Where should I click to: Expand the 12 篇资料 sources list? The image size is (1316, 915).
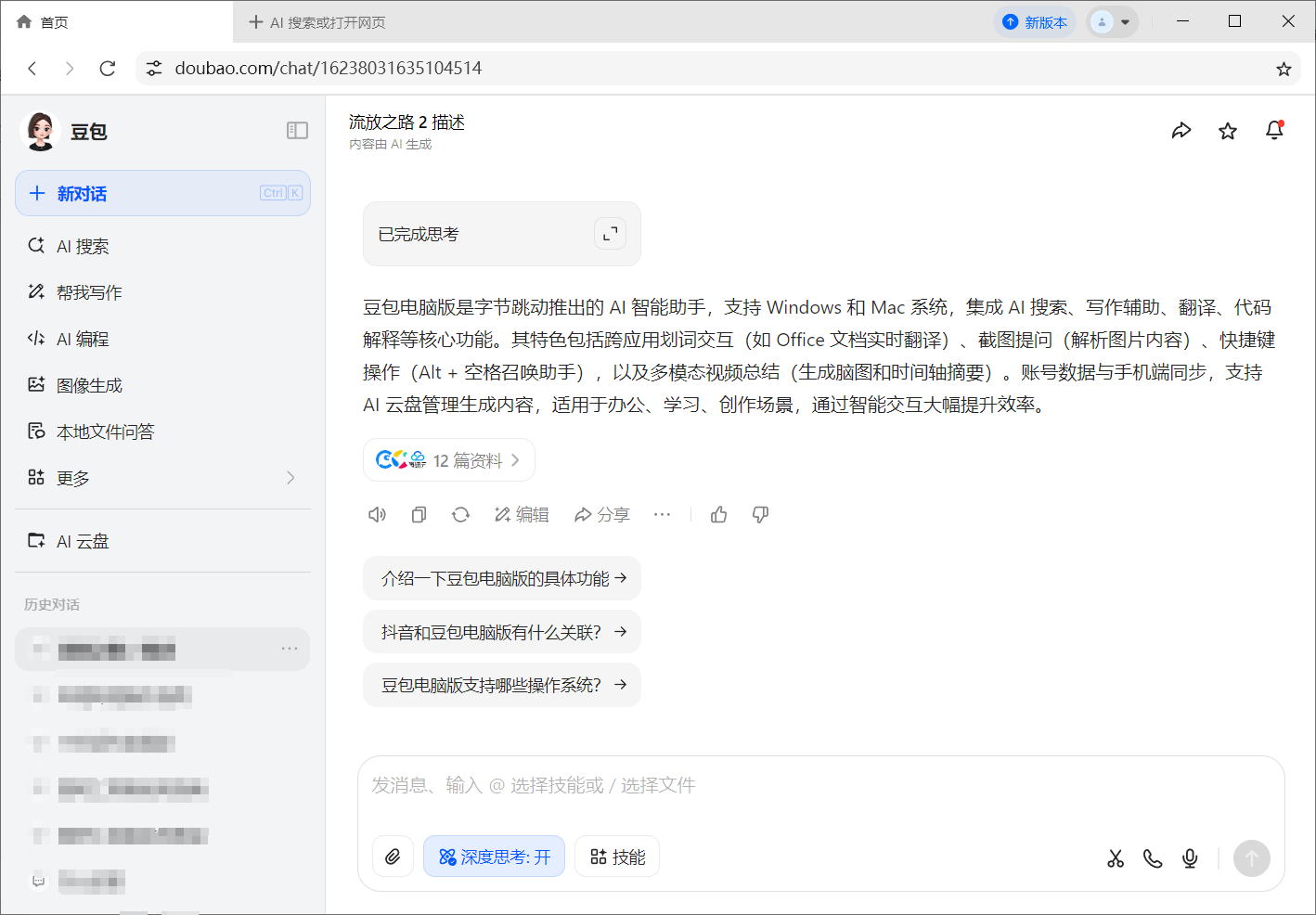448,459
